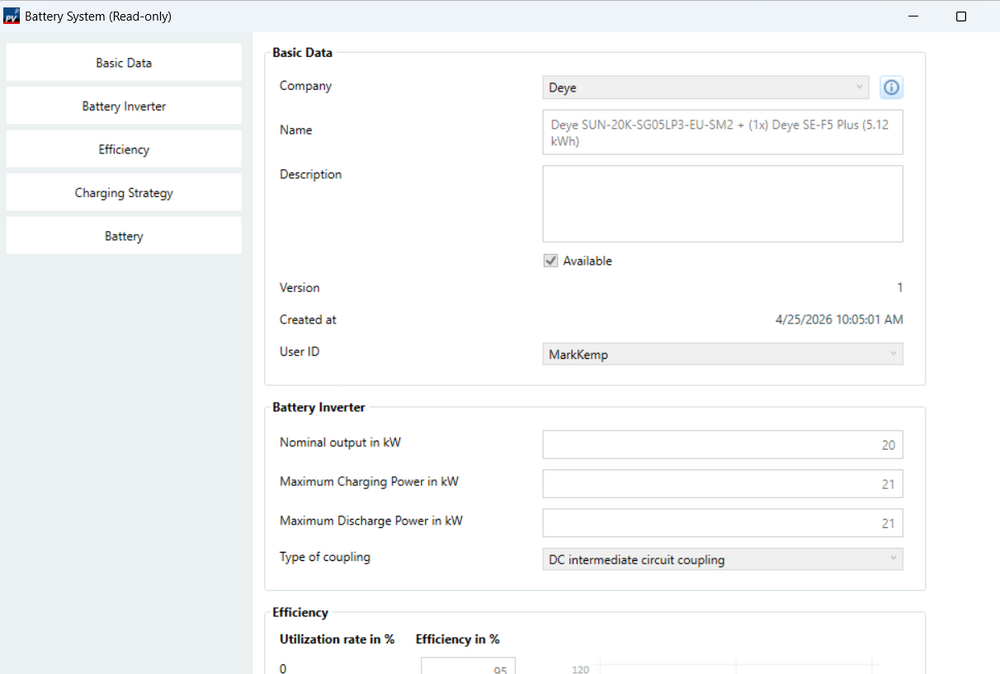Image resolution: width=1000 pixels, height=674 pixels.
Task: Switch to the Battery sidebar section
Action: click(x=124, y=236)
